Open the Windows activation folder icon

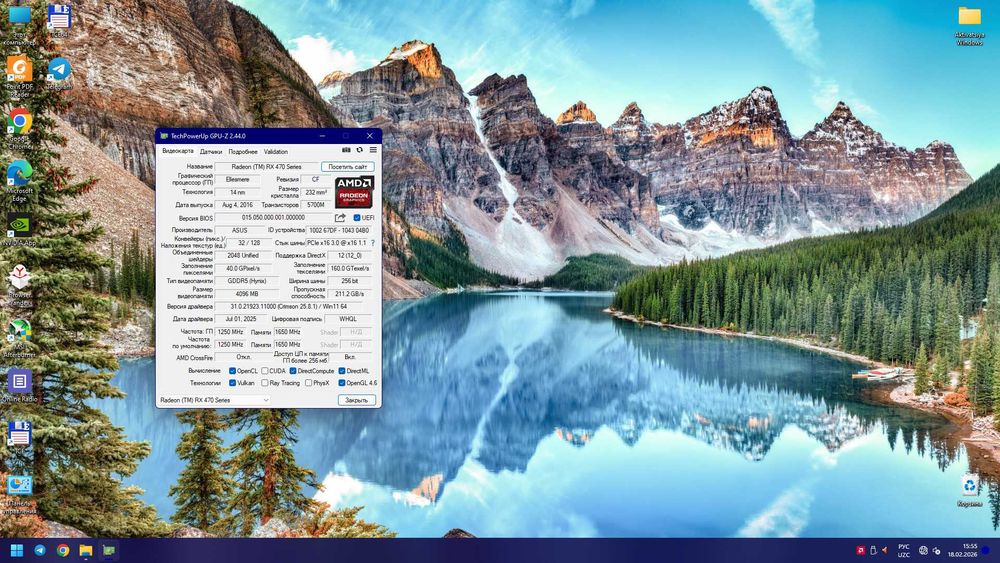(969, 26)
